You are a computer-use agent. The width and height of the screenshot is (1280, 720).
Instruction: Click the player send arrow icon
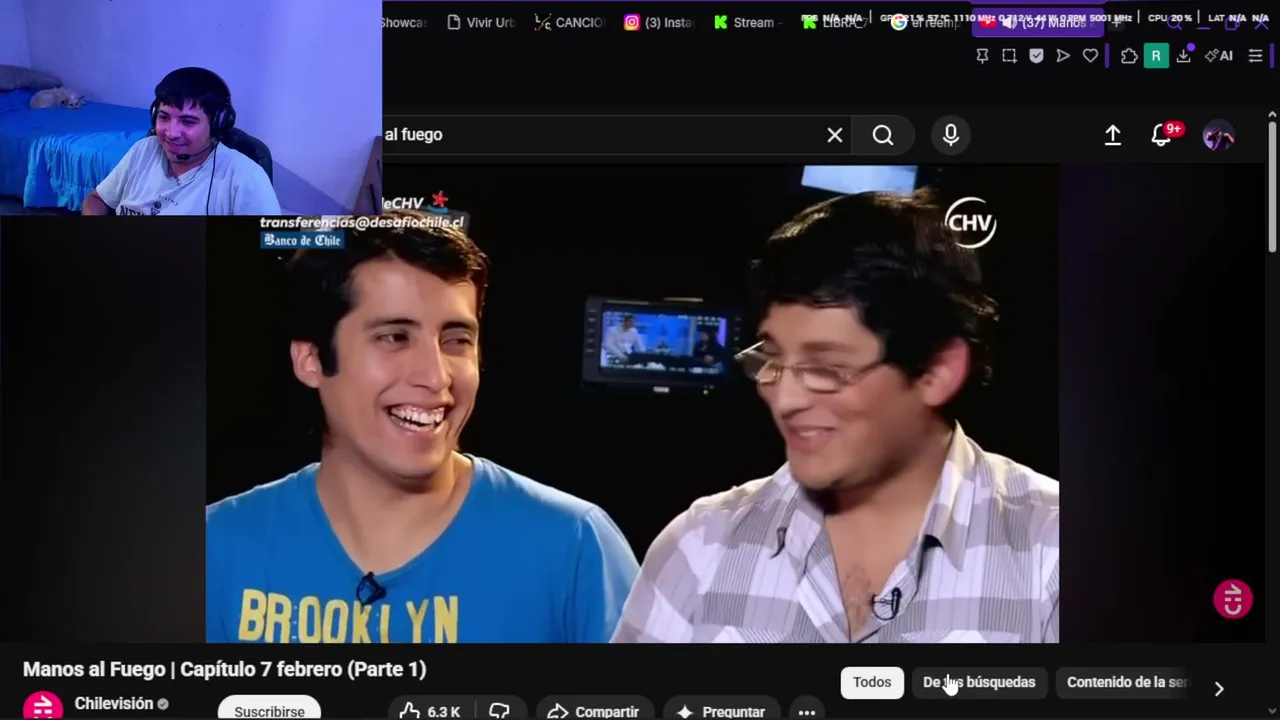point(1063,56)
